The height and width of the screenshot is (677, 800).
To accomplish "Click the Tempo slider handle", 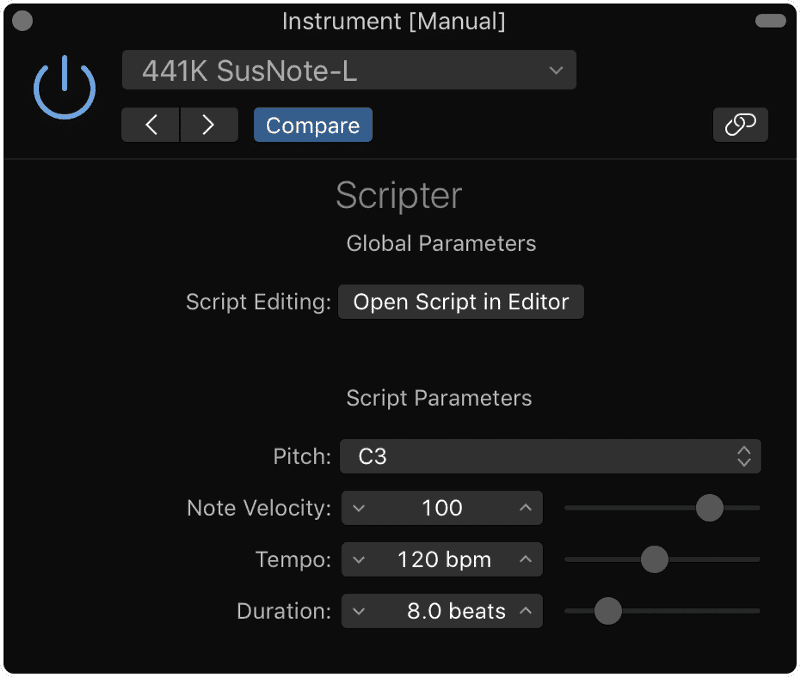I will pos(654,559).
